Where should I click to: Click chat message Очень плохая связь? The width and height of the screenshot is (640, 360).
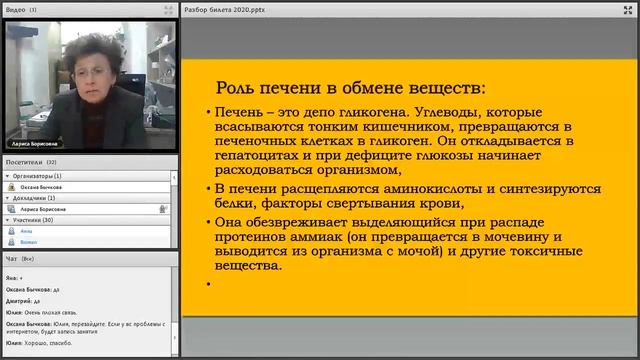coord(41,312)
